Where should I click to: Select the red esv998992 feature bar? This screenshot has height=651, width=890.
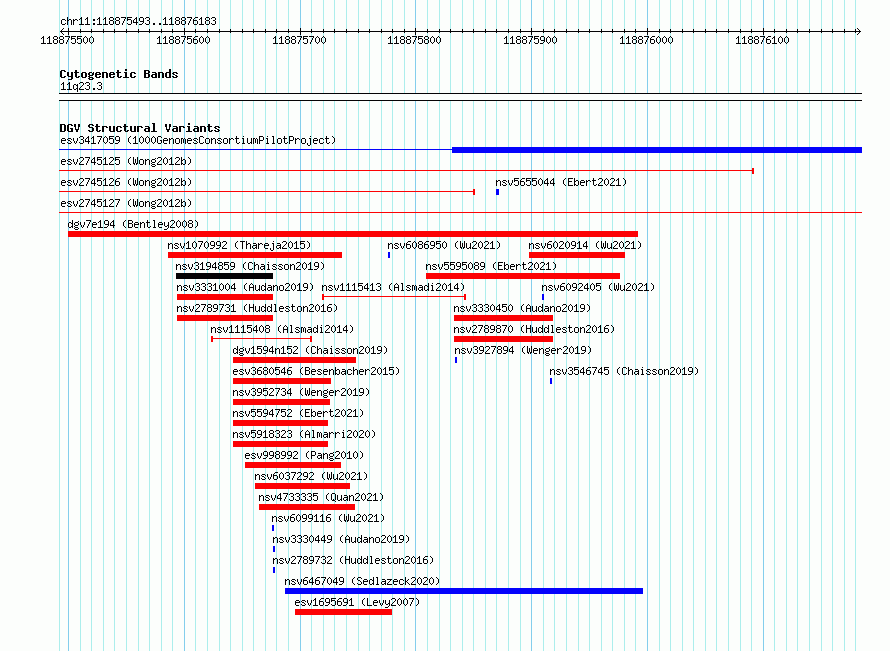coord(293,465)
